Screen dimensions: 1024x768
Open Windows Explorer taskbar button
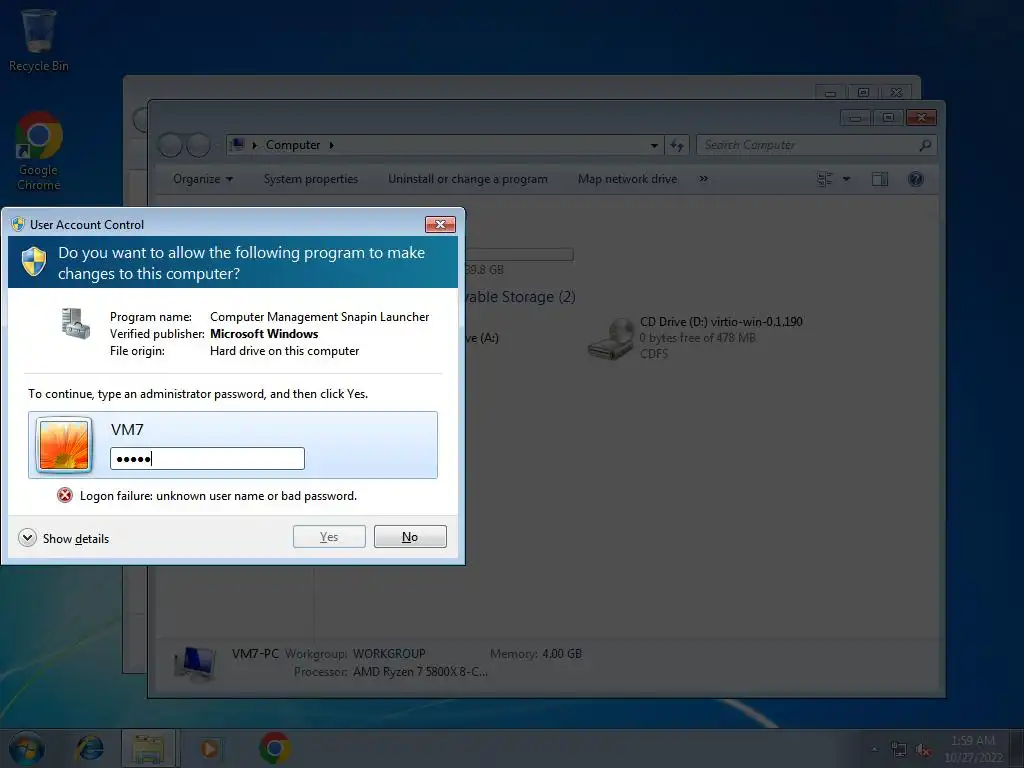coord(148,748)
